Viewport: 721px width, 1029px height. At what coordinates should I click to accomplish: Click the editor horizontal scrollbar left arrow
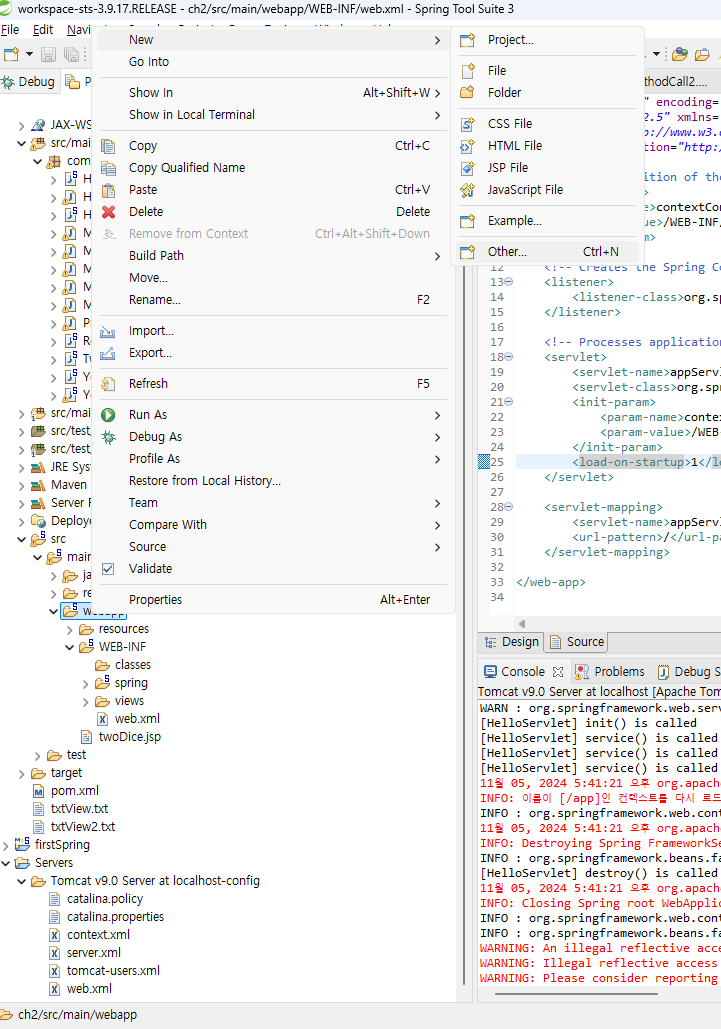tap(522, 623)
